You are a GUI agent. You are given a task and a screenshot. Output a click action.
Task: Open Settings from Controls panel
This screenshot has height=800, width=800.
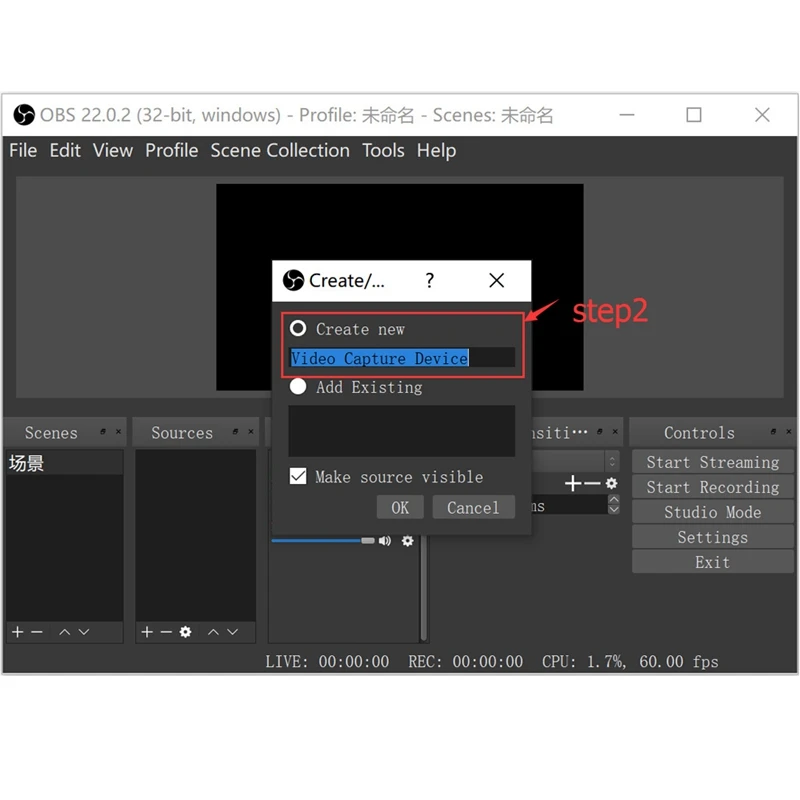click(x=712, y=537)
